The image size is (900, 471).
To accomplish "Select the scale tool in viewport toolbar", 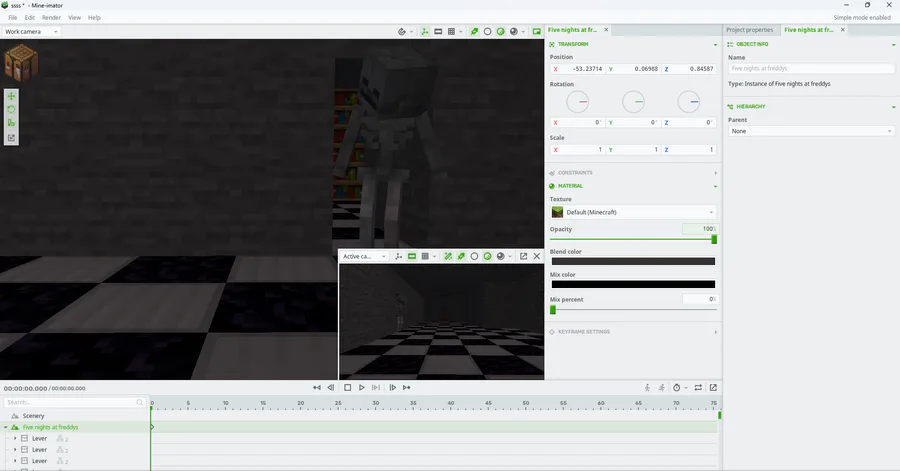I will click(11, 124).
